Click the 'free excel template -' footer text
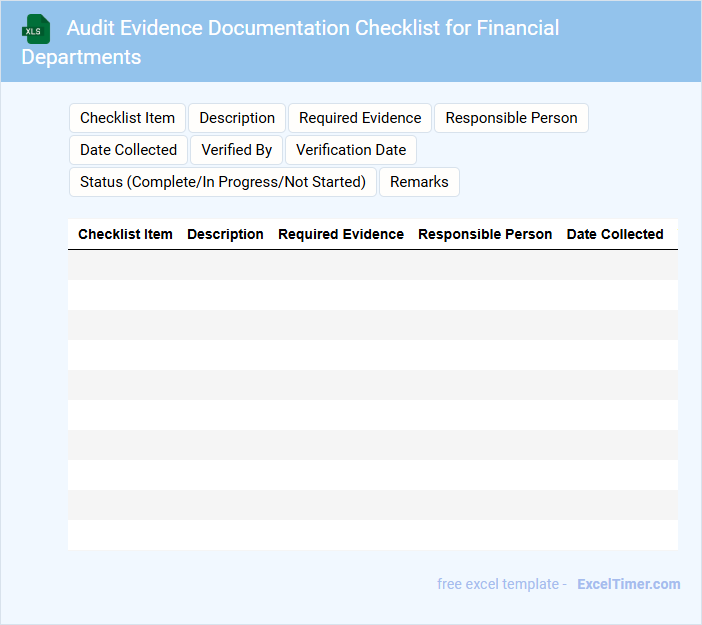Screen dimensions: 702x625 pyautogui.click(x=502, y=584)
